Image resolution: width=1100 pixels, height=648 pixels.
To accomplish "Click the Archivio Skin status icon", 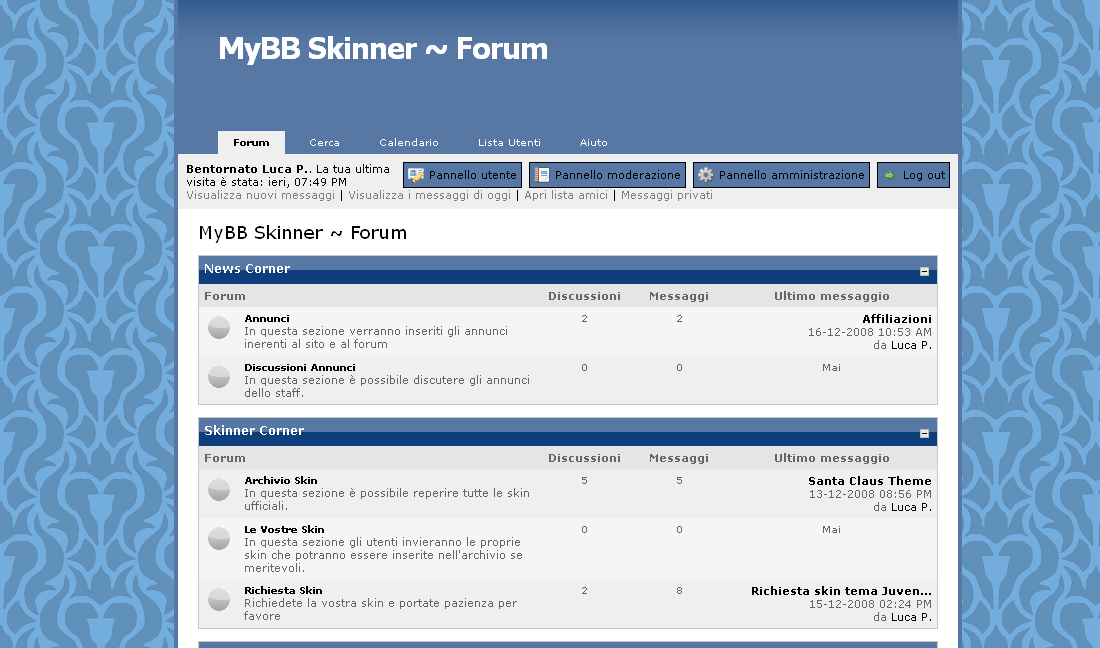I will click(x=219, y=490).
